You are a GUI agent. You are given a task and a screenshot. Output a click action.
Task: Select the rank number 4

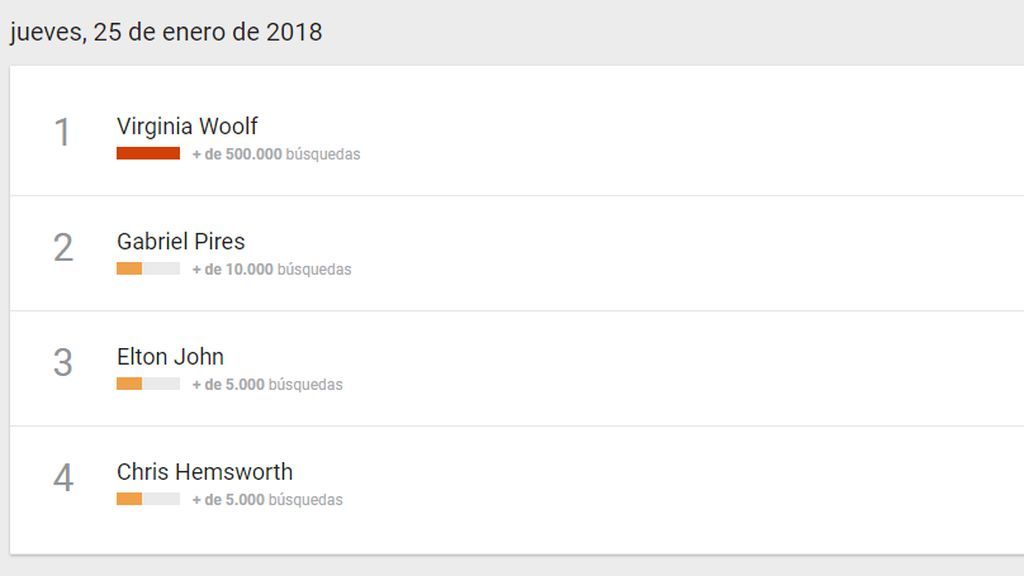(x=63, y=477)
